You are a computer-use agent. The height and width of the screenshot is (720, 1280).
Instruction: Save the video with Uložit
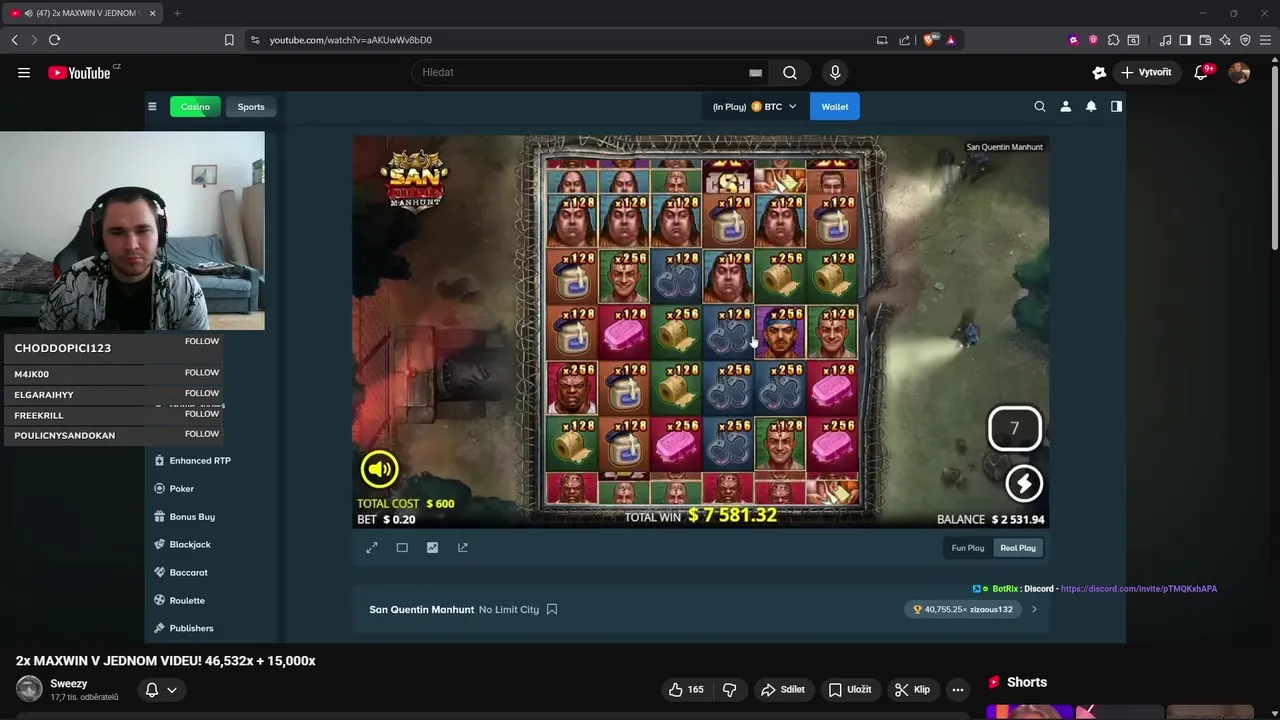click(x=850, y=689)
